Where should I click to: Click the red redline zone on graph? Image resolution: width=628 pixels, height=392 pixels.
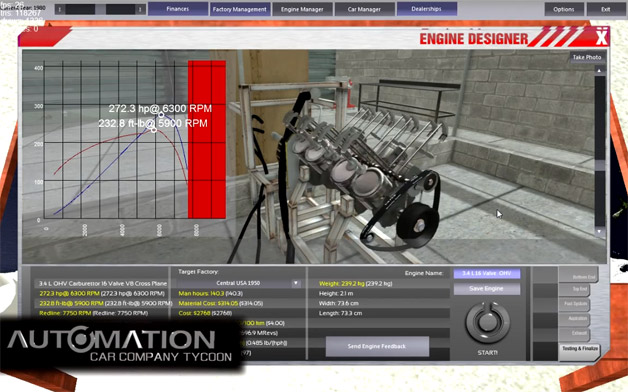tap(207, 139)
